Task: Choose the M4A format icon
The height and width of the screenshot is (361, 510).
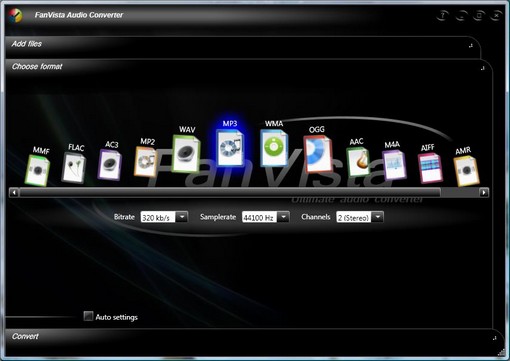Action: [394, 165]
